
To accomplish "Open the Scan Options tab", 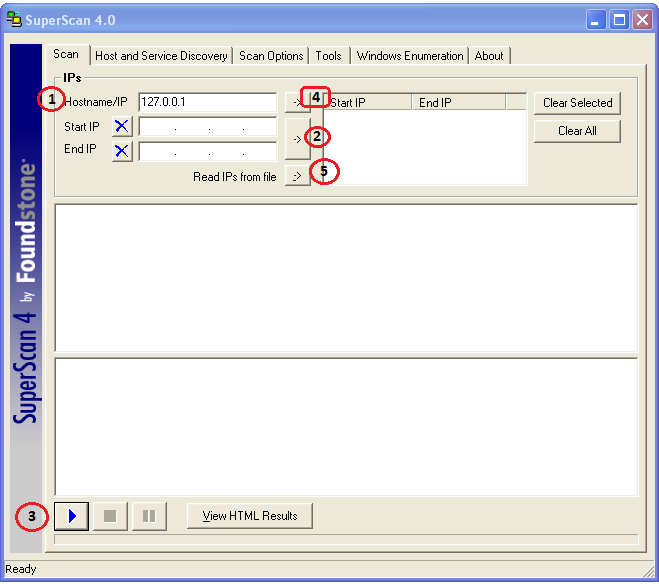I will tap(271, 56).
